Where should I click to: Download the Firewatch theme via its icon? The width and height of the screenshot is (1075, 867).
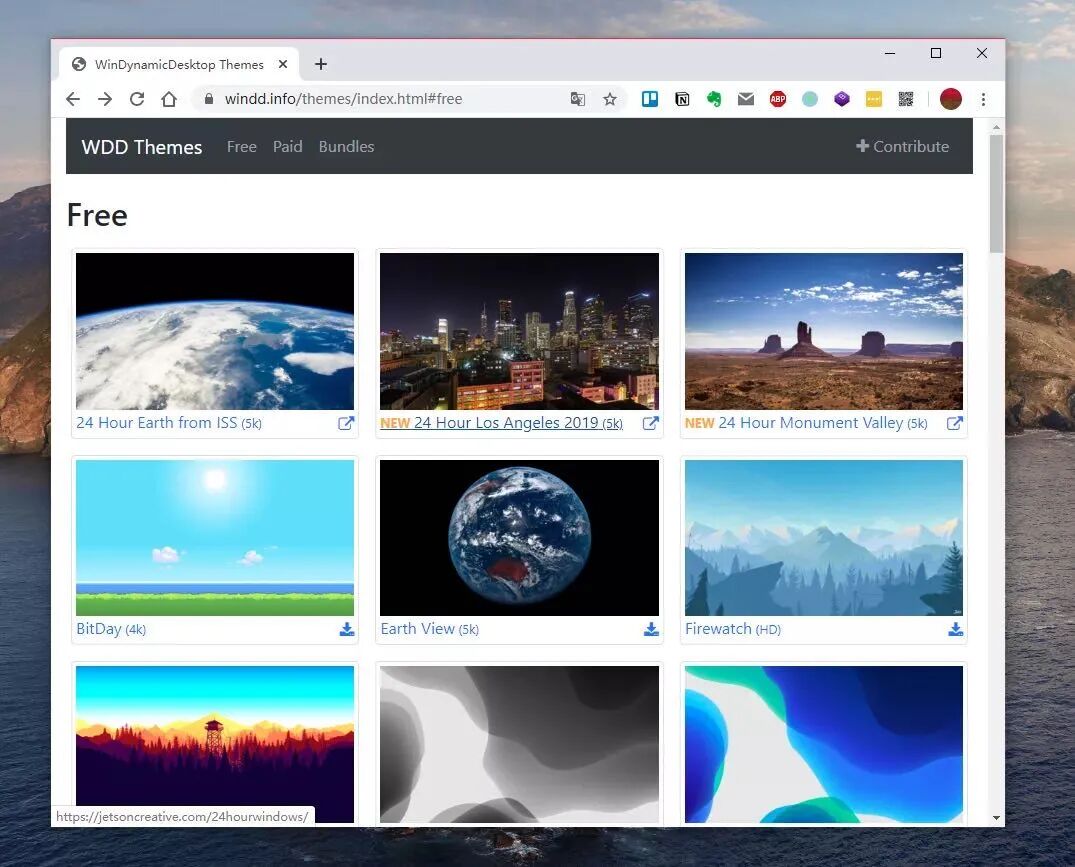click(x=956, y=629)
